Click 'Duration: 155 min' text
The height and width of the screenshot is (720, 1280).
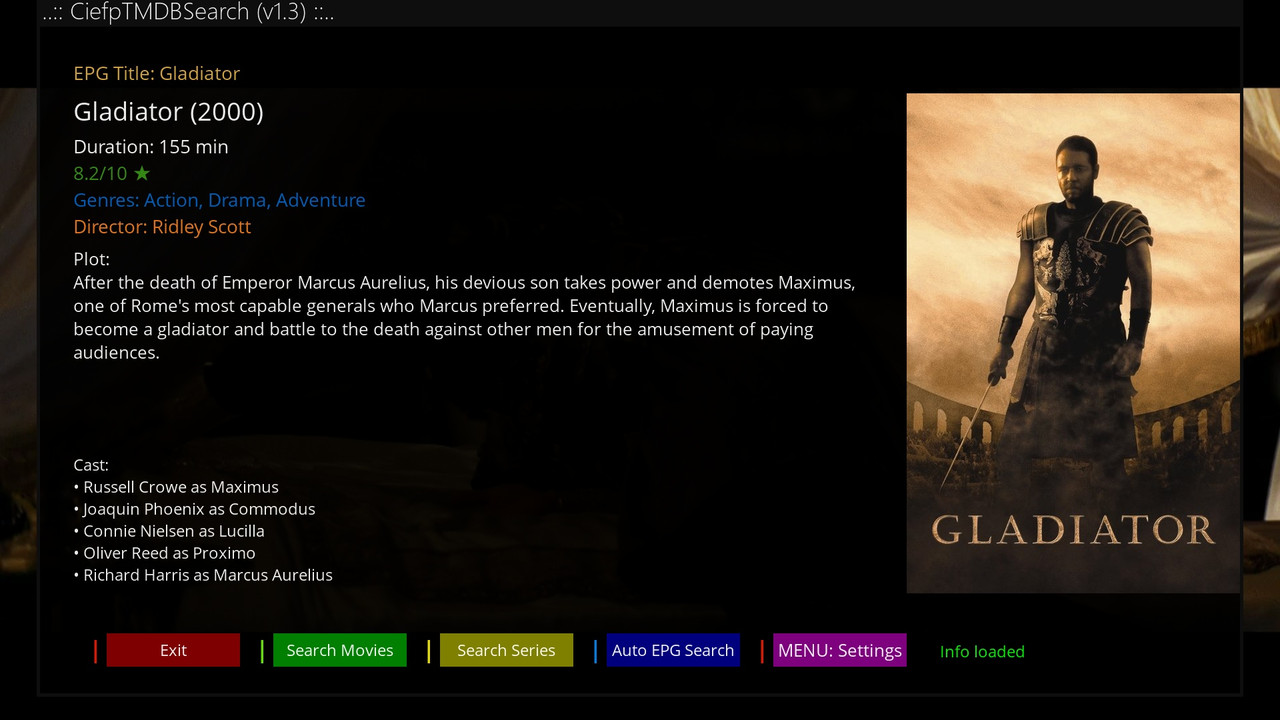pos(151,147)
